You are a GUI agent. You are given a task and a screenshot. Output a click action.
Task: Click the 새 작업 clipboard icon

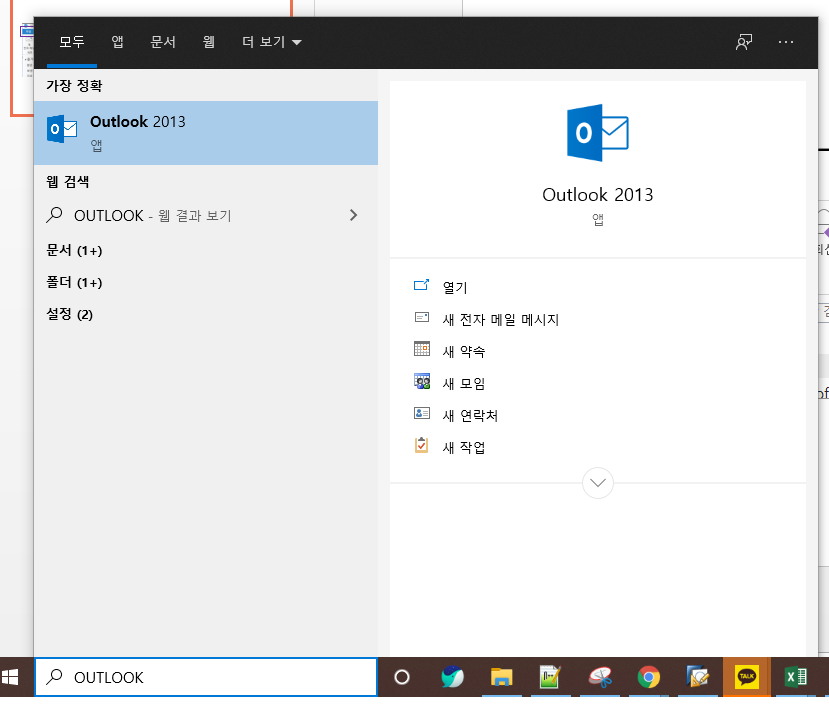pyautogui.click(x=421, y=446)
